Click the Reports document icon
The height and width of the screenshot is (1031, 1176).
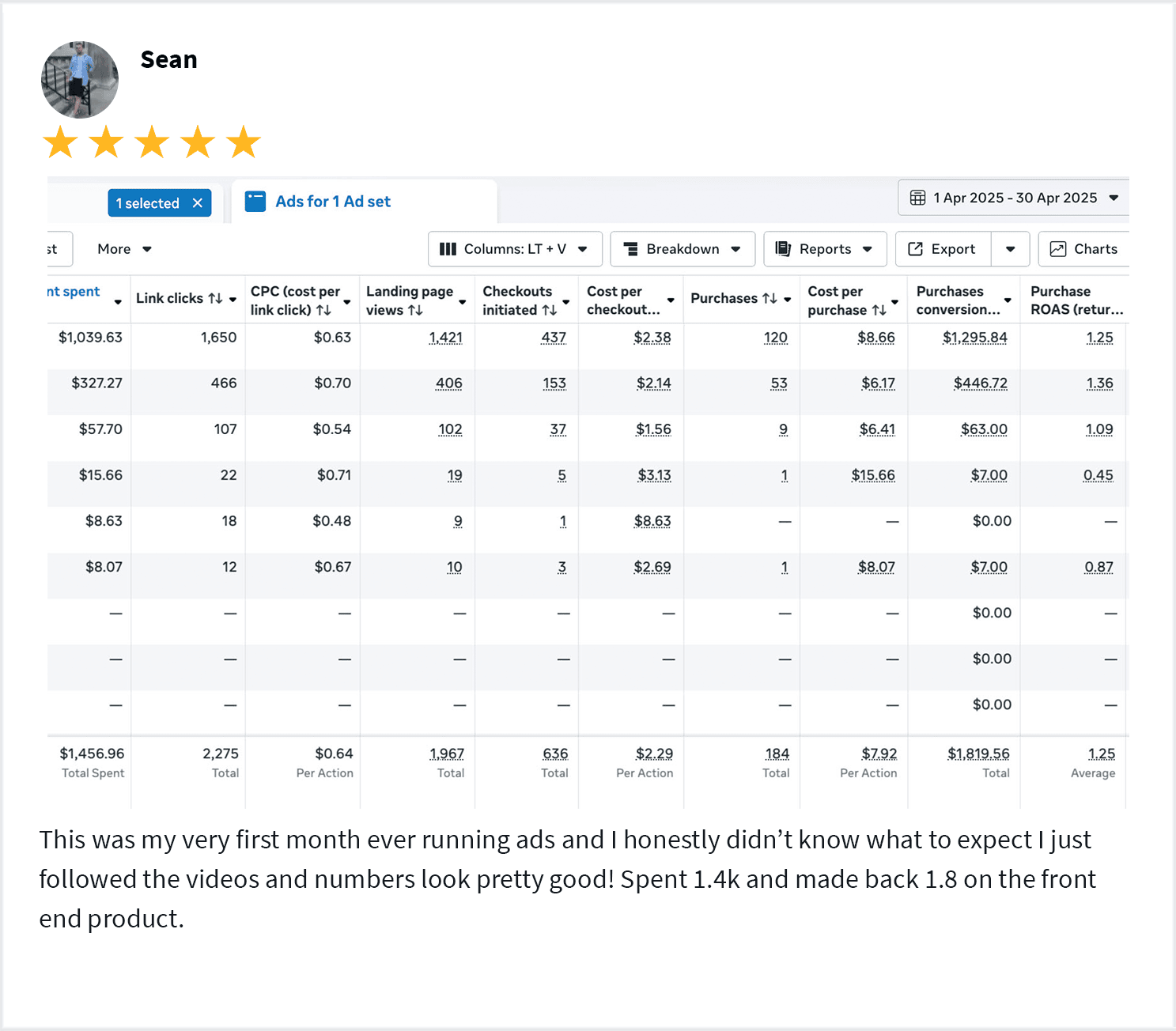[783, 249]
